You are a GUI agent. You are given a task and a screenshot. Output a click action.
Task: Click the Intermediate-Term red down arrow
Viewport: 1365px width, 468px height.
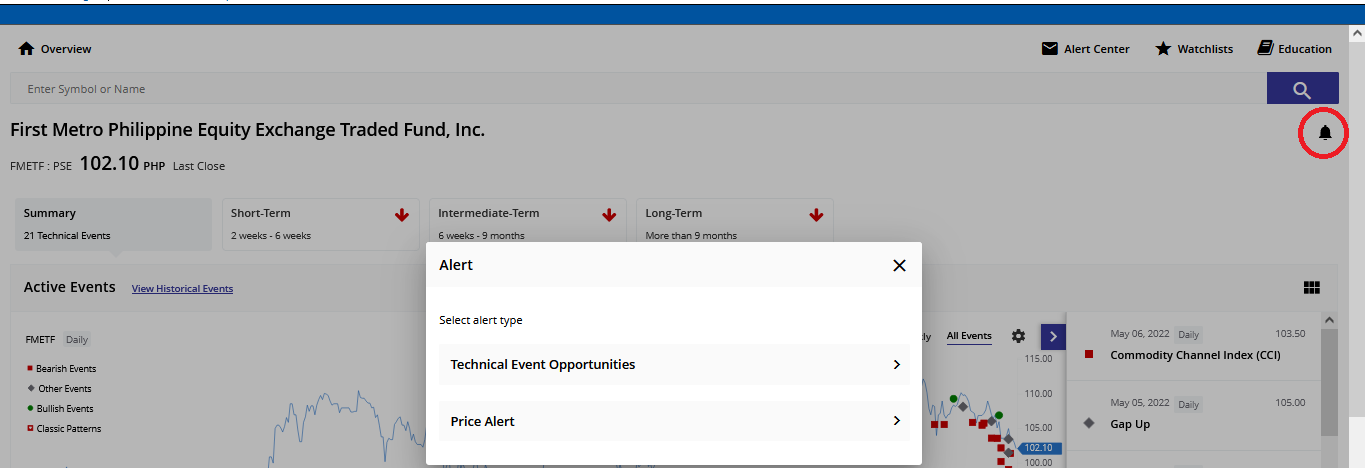click(x=609, y=215)
